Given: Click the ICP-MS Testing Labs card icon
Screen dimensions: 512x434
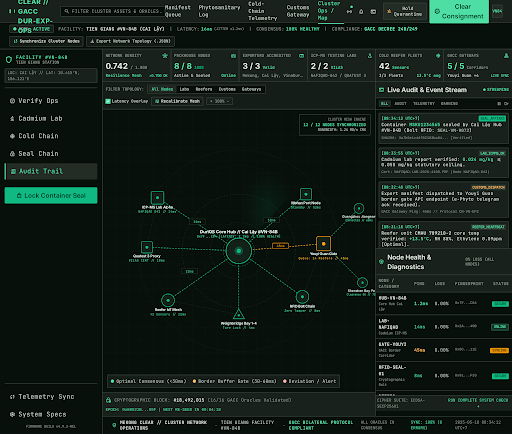Looking at the screenshot, I should pyautogui.click(x=370, y=56).
